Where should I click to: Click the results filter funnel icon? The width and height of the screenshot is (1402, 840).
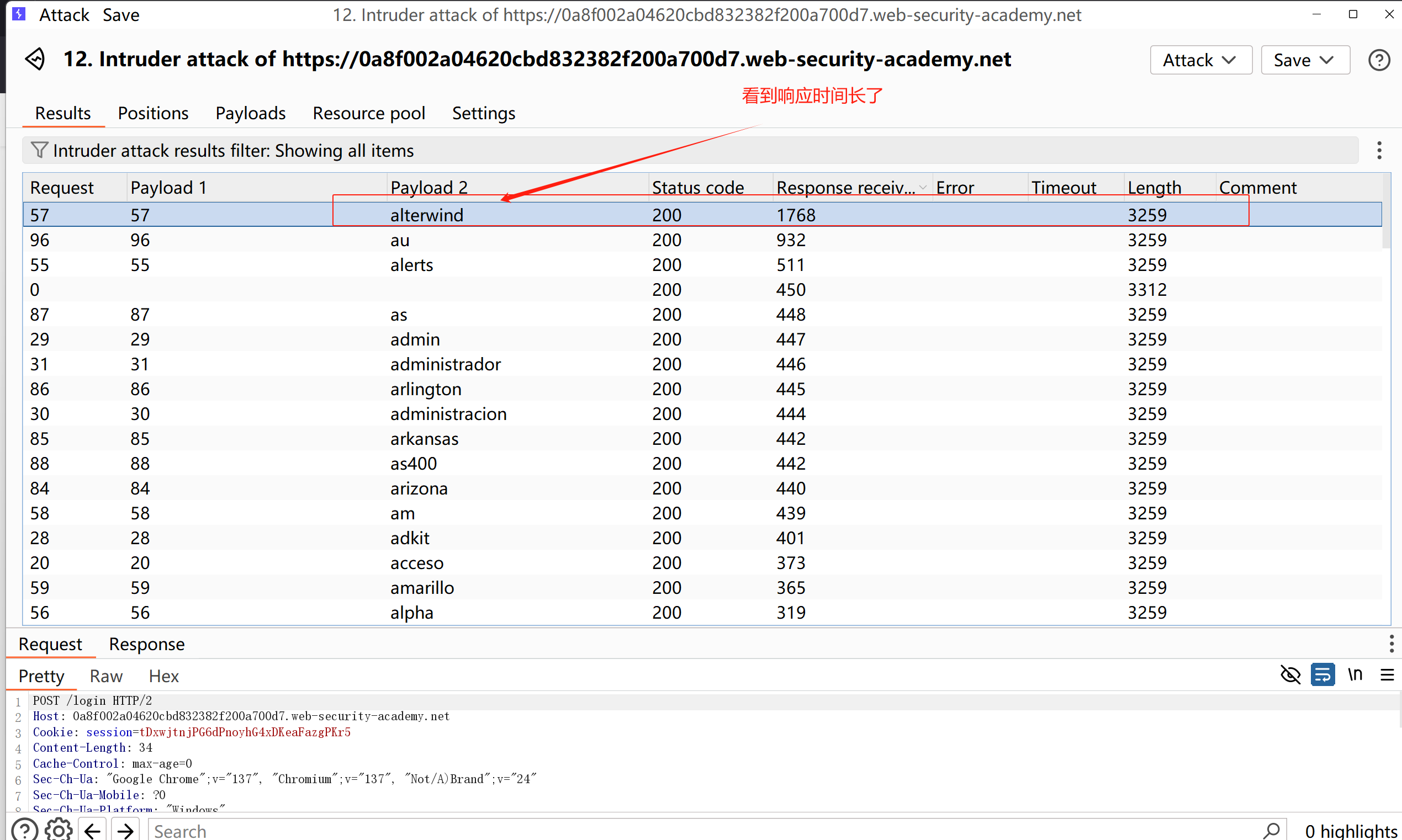pos(39,150)
